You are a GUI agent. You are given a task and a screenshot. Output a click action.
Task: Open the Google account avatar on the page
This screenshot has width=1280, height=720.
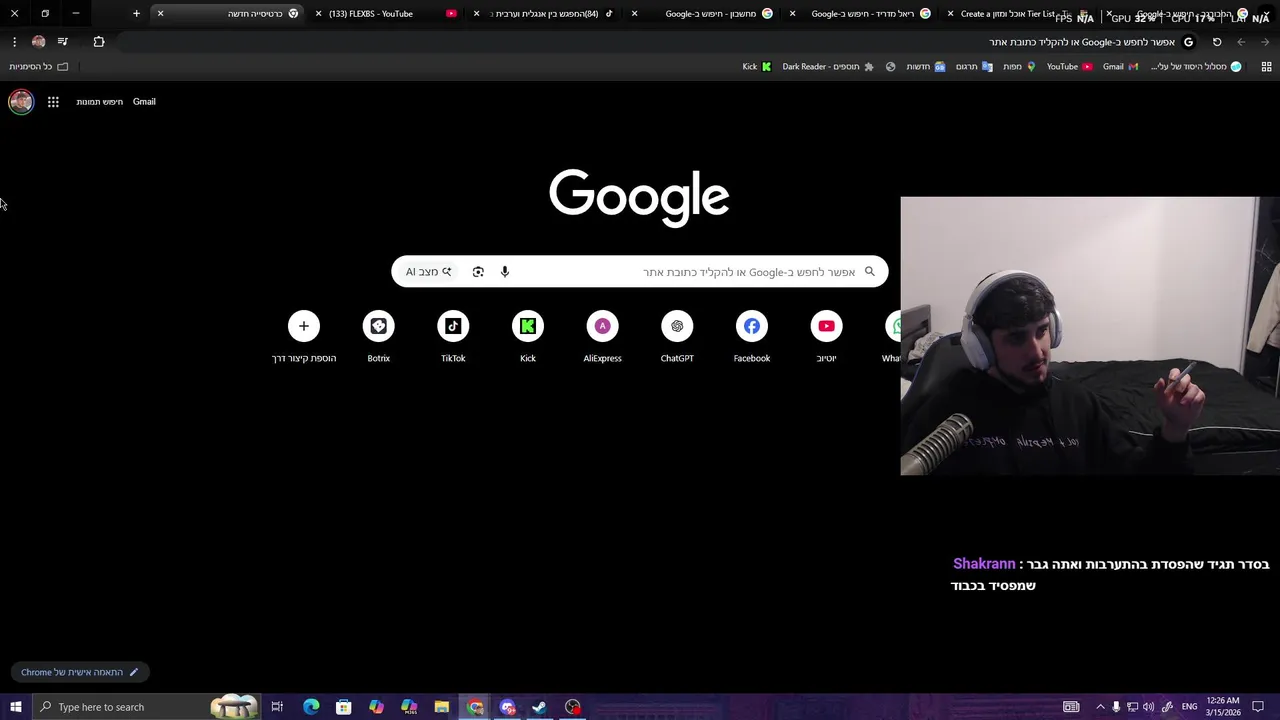coord(21,101)
